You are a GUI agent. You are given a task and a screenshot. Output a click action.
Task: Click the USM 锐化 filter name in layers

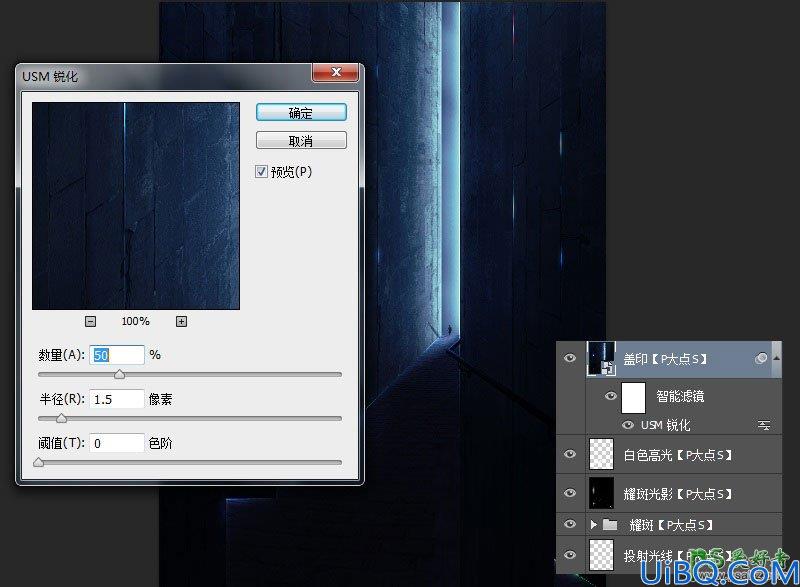[x=665, y=425]
